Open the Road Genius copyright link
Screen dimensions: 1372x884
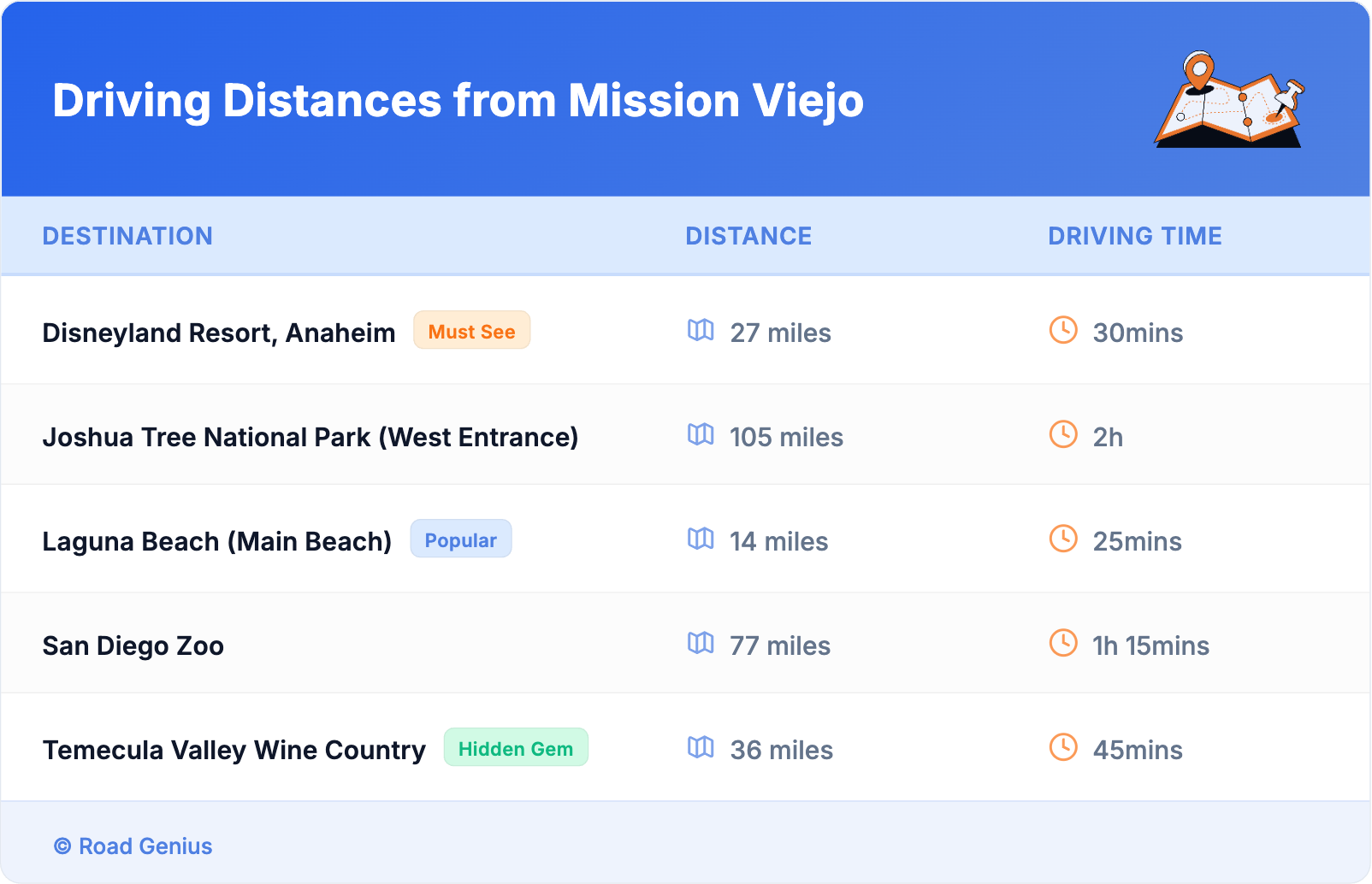(x=133, y=846)
